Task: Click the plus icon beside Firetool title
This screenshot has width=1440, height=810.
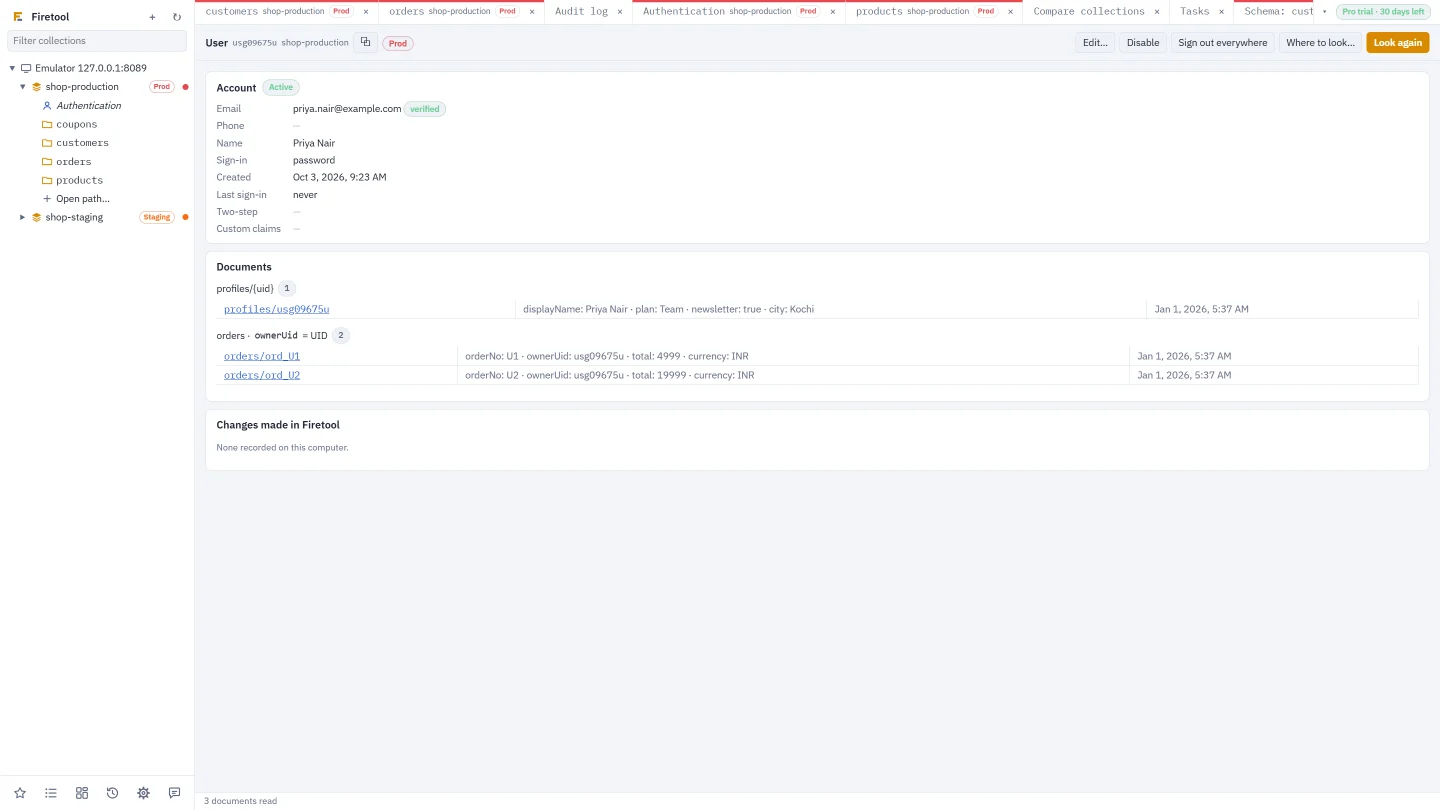Action: (152, 17)
